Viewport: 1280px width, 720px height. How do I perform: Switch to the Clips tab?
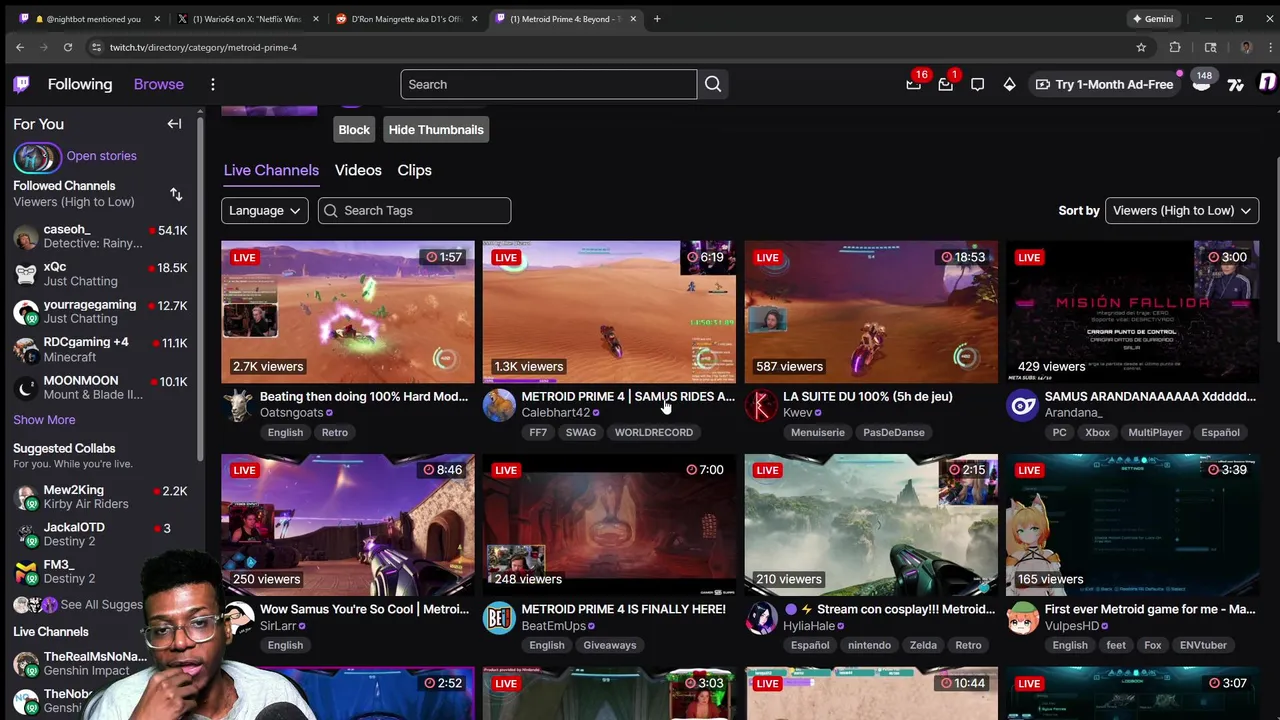(x=414, y=170)
